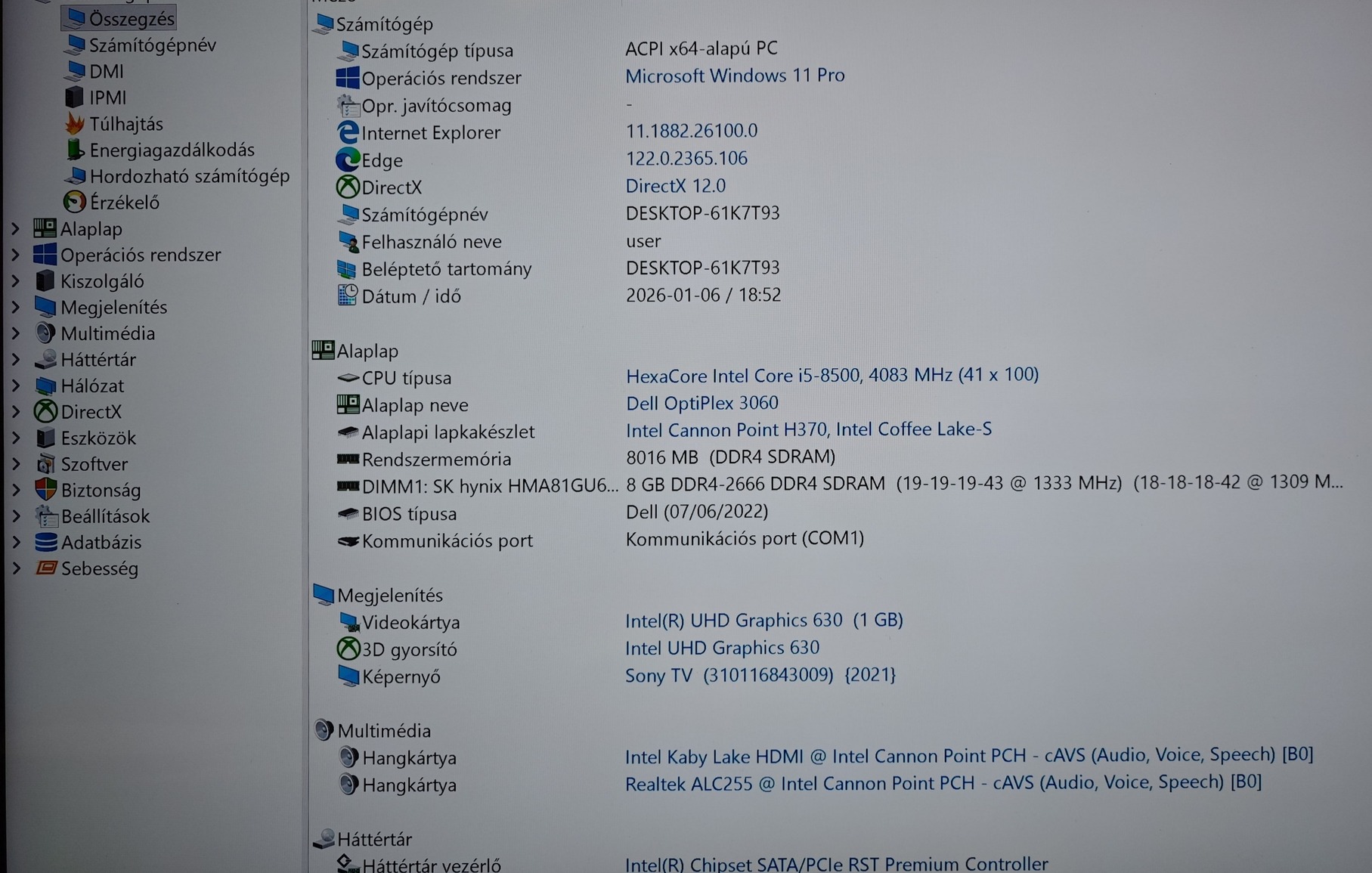Select the Eszközök devices icon

[46, 438]
